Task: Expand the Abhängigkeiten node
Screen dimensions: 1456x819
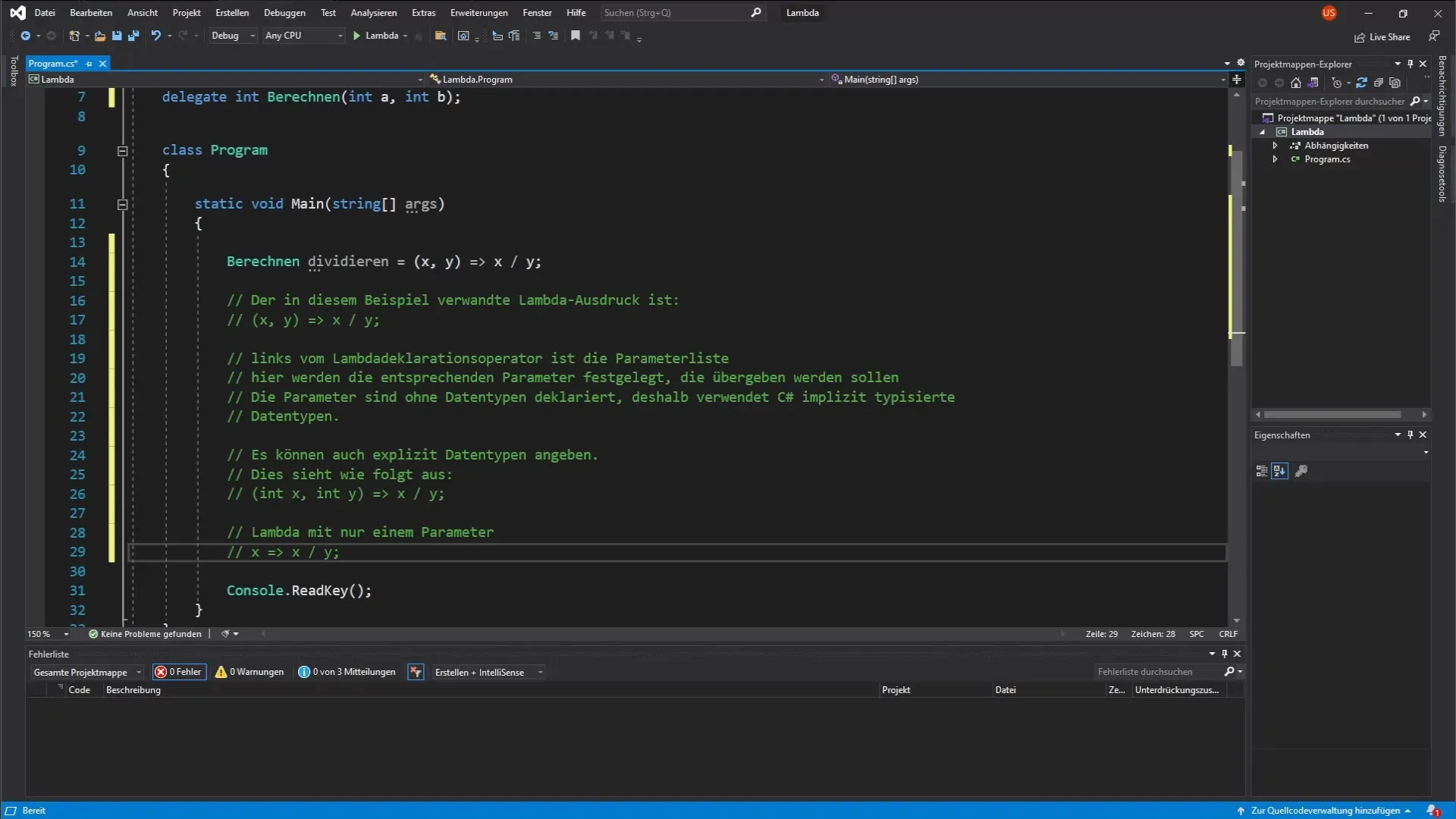Action: (x=1276, y=146)
